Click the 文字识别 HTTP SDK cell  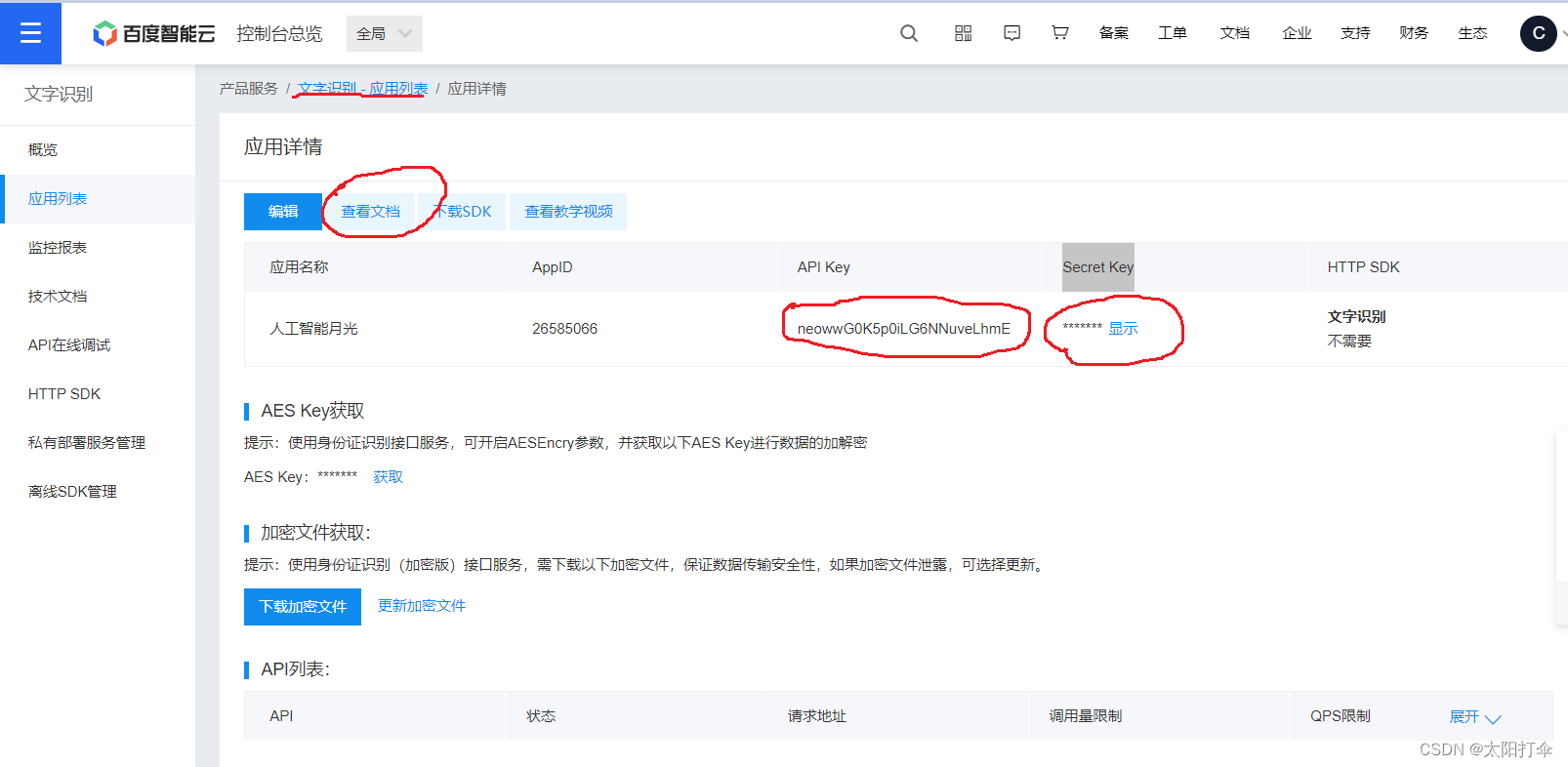pos(1357,317)
